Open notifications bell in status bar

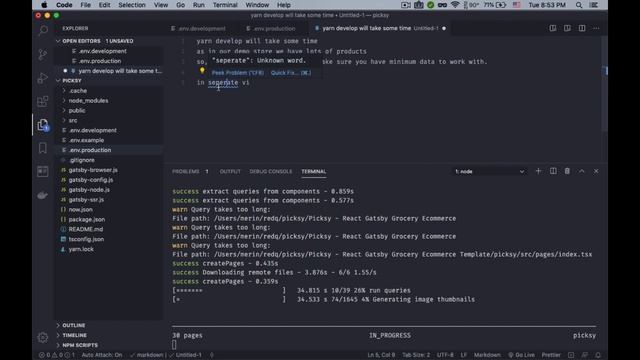click(x=598, y=355)
